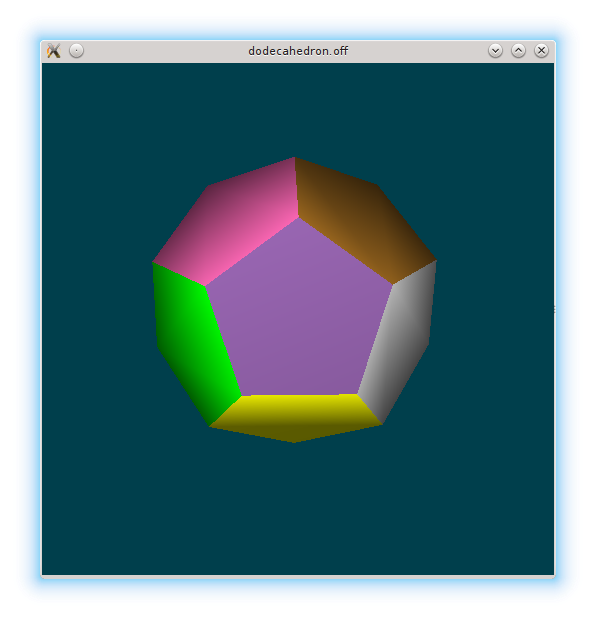Maximize window with the up-chevron button
The image size is (596, 619).
click(x=518, y=51)
